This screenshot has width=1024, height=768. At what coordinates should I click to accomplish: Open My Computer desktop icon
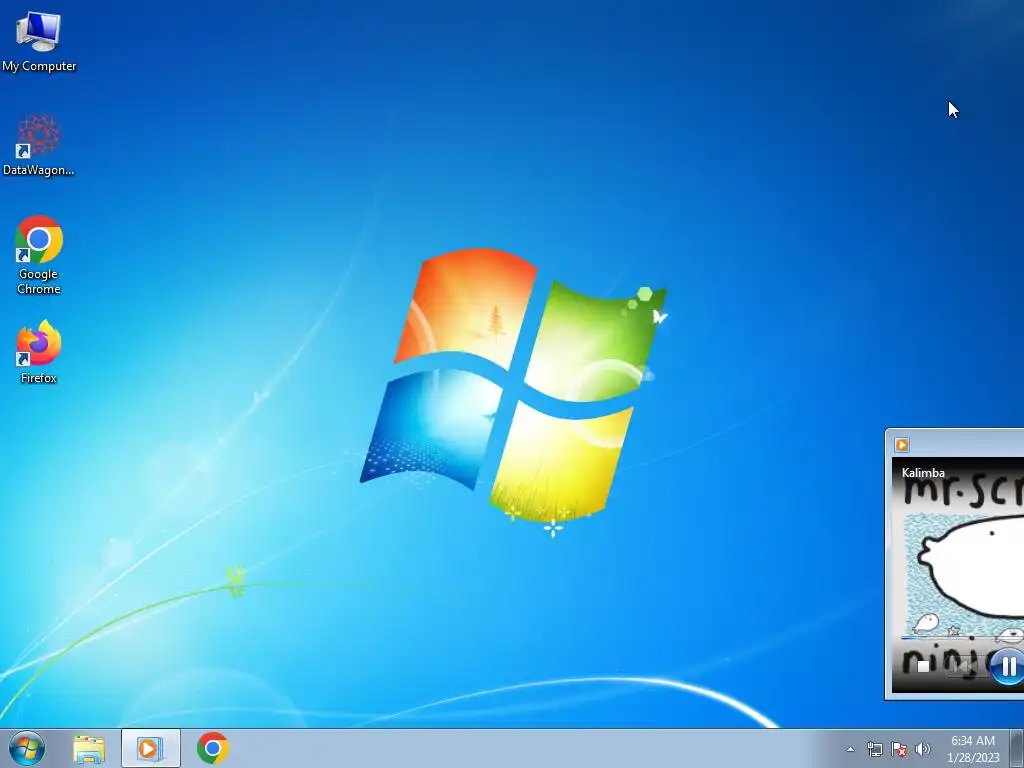coord(39,41)
